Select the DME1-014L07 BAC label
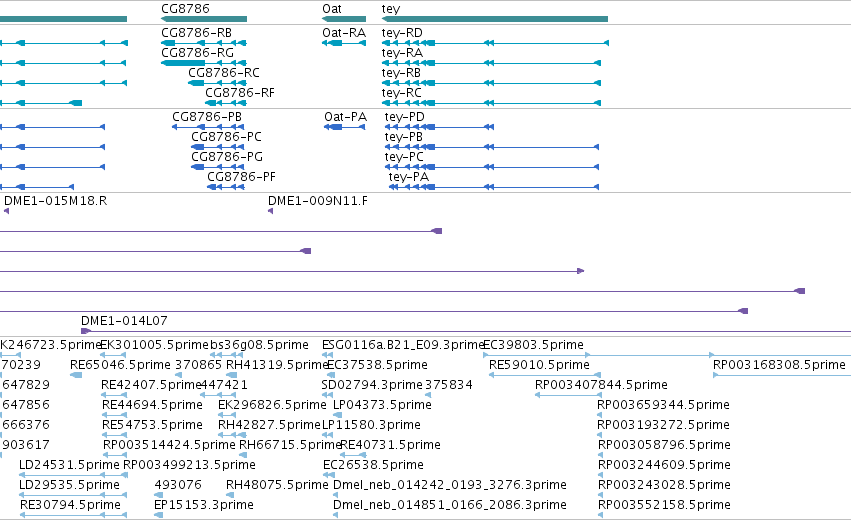 (124, 321)
